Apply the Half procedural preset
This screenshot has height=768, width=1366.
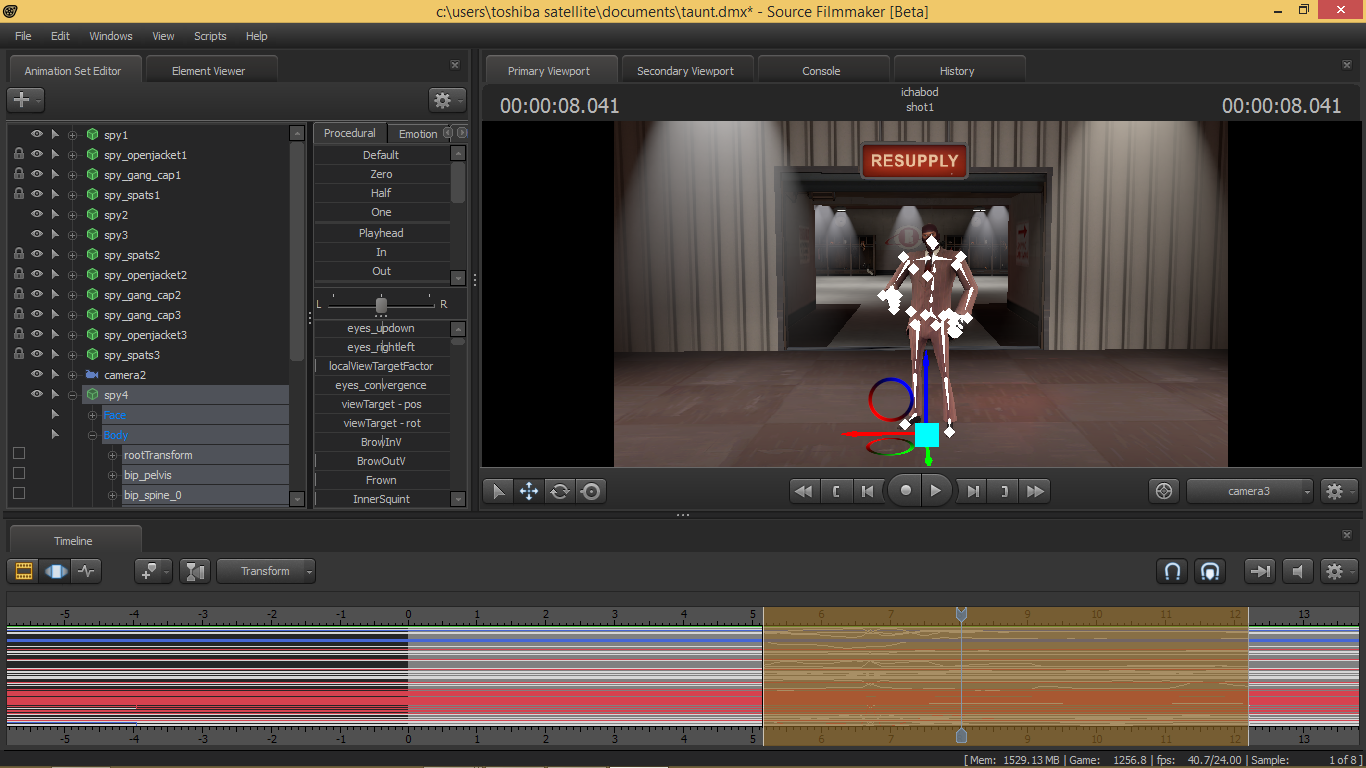coord(381,193)
